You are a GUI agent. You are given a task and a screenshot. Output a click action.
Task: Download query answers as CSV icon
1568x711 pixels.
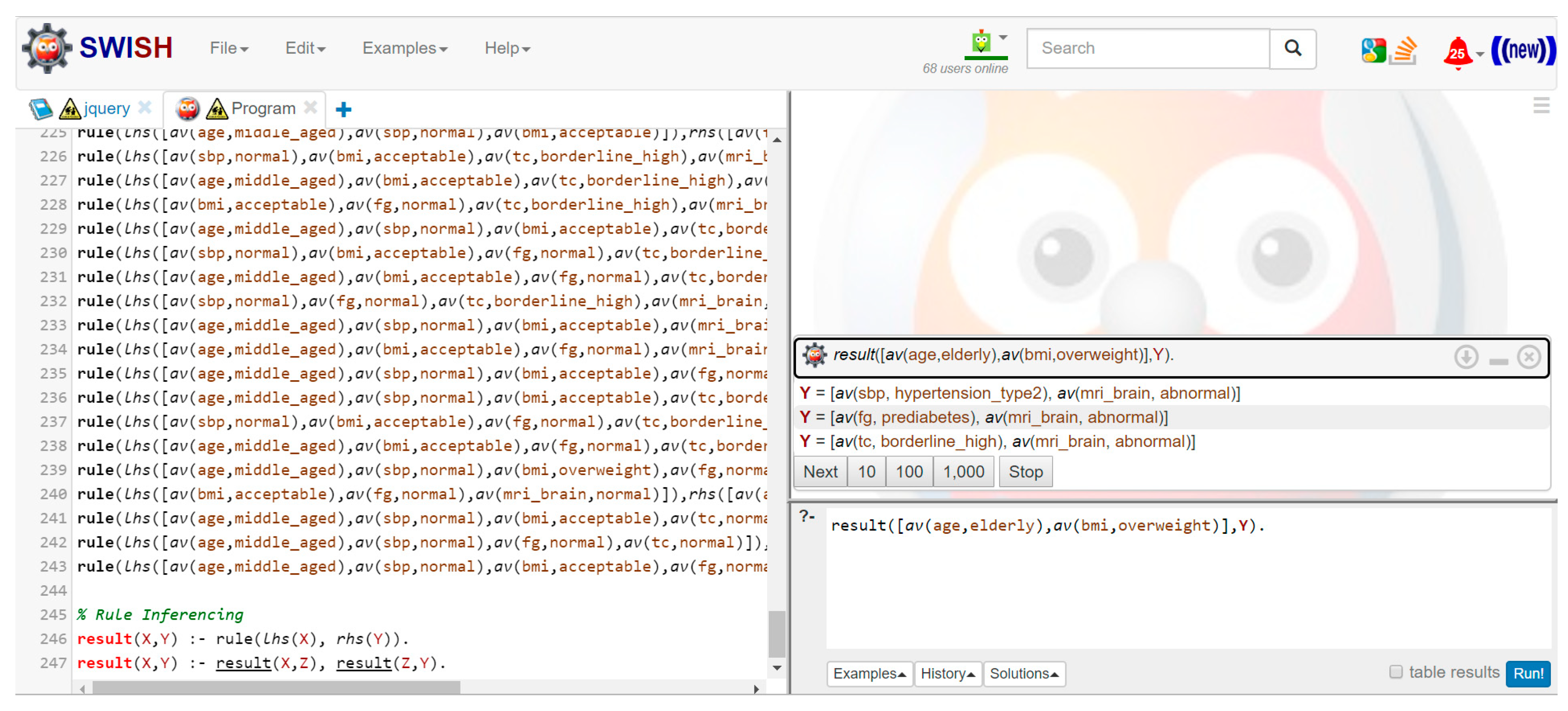(1466, 358)
